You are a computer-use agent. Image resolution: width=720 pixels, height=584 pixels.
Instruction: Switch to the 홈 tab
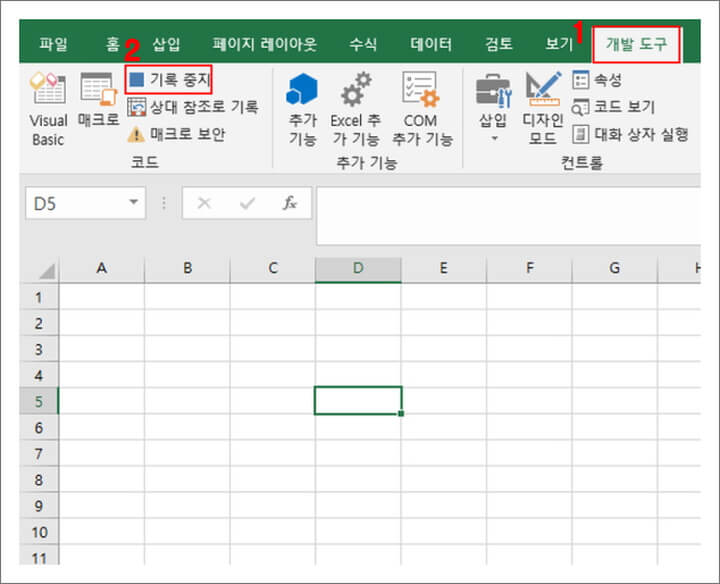112,44
